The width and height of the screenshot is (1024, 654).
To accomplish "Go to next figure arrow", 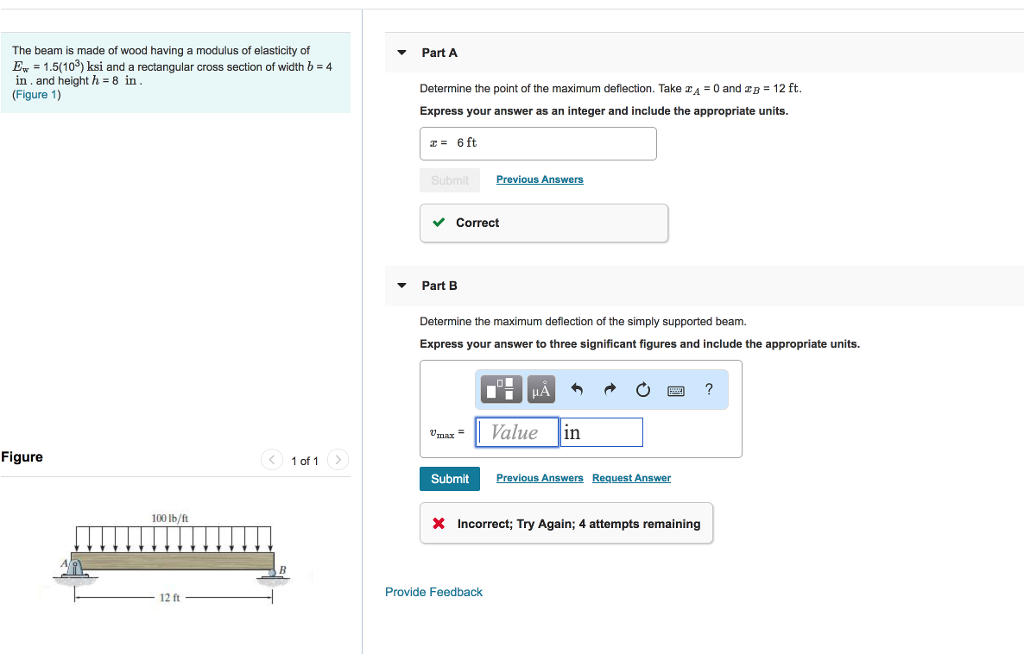I will pos(338,460).
